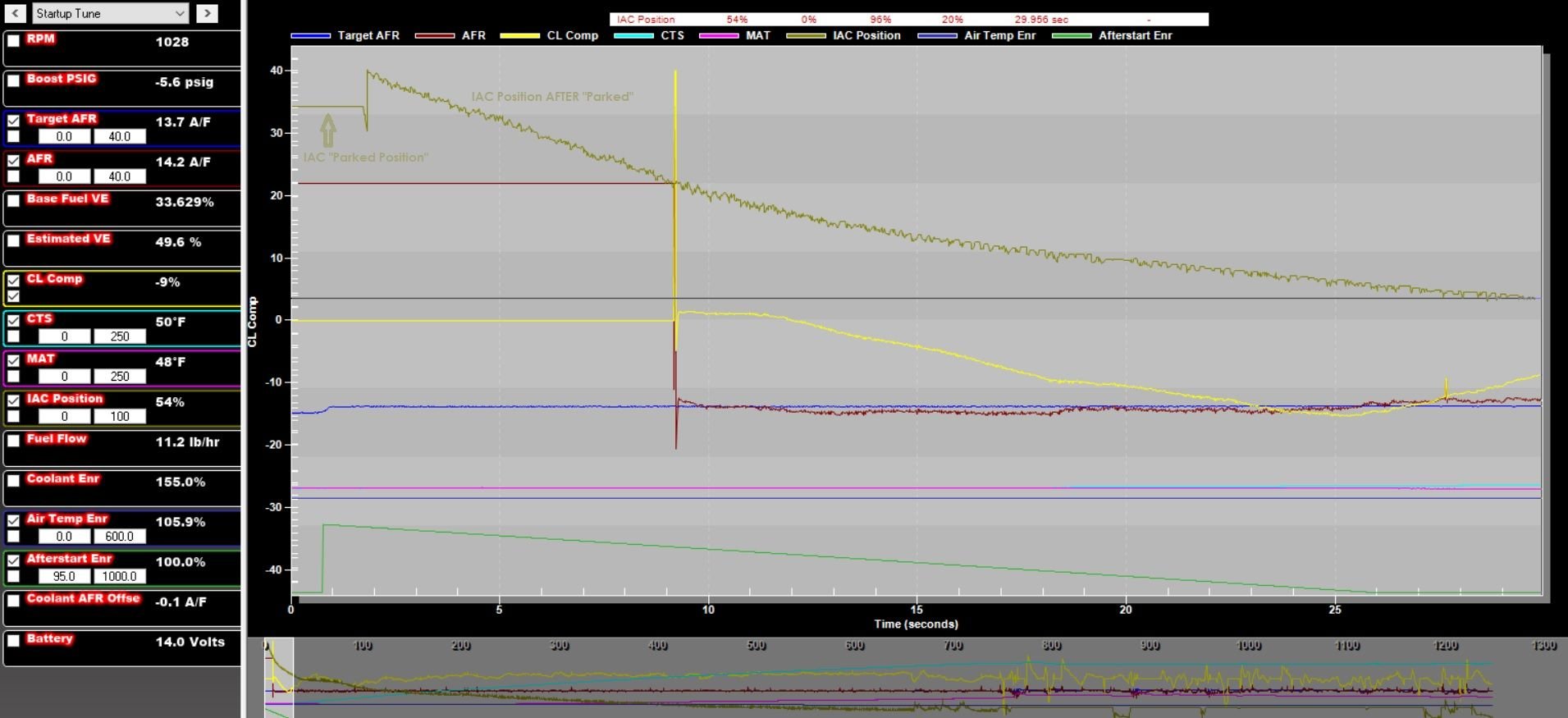Hide the IAC Position trace via its checkbox
This screenshot has width=1568, height=718.
[x=13, y=401]
